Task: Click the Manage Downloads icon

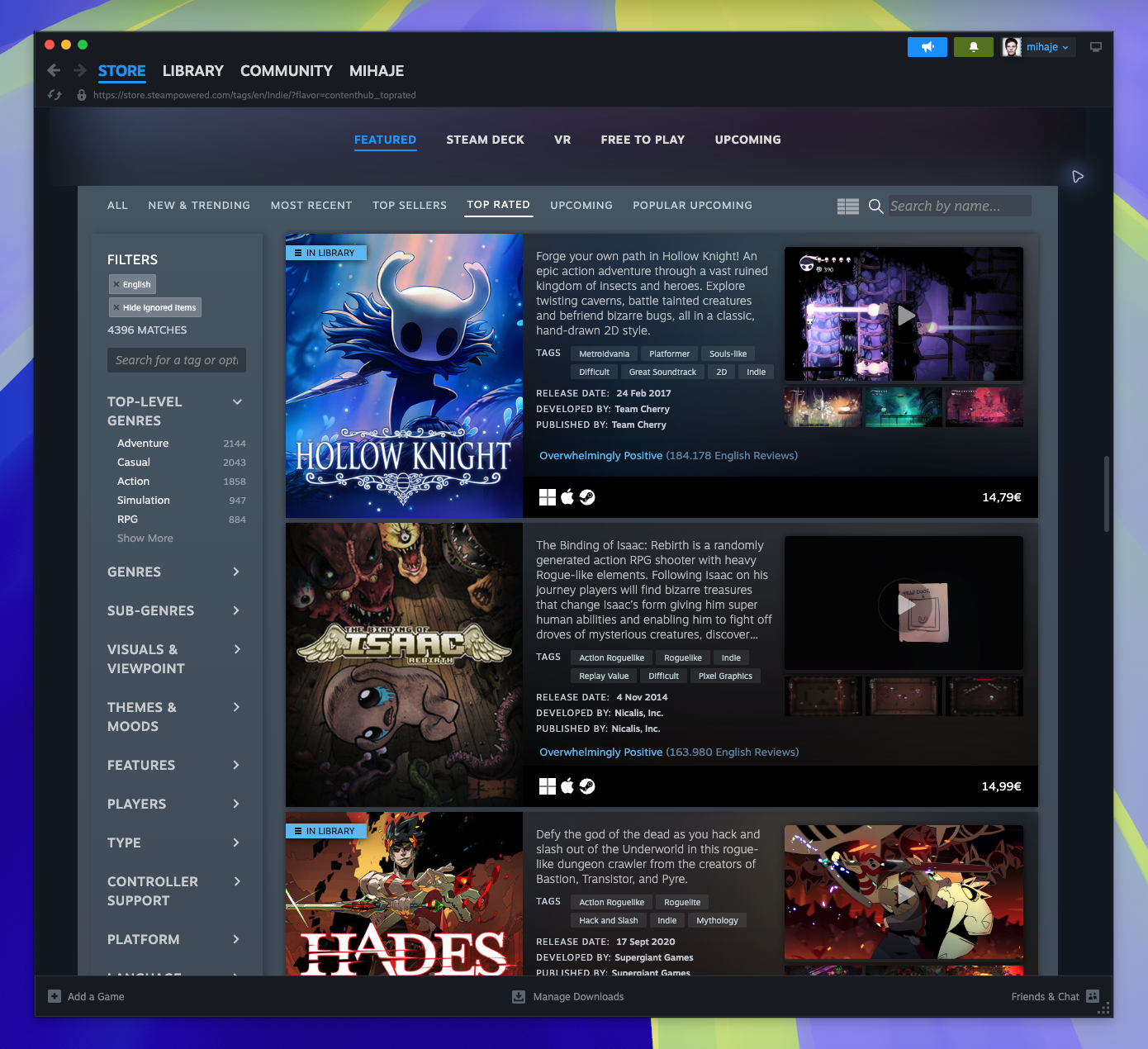Action: click(x=519, y=996)
